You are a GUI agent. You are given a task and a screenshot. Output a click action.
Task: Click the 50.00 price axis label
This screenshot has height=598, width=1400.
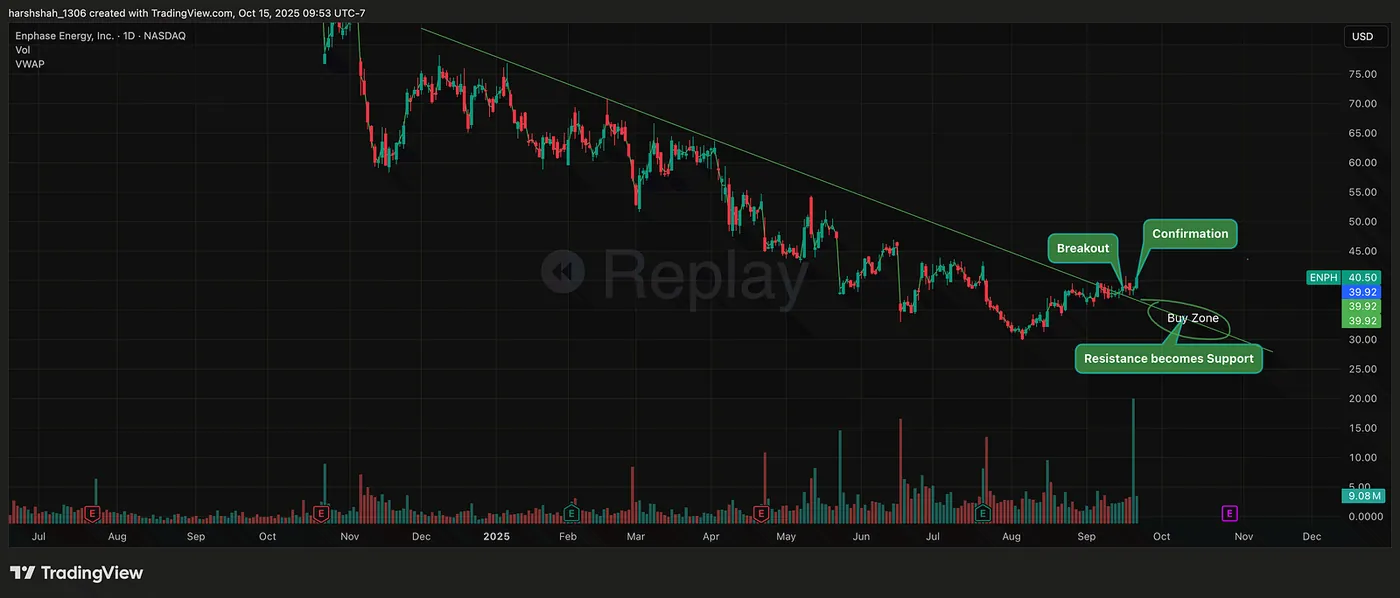(1364, 221)
